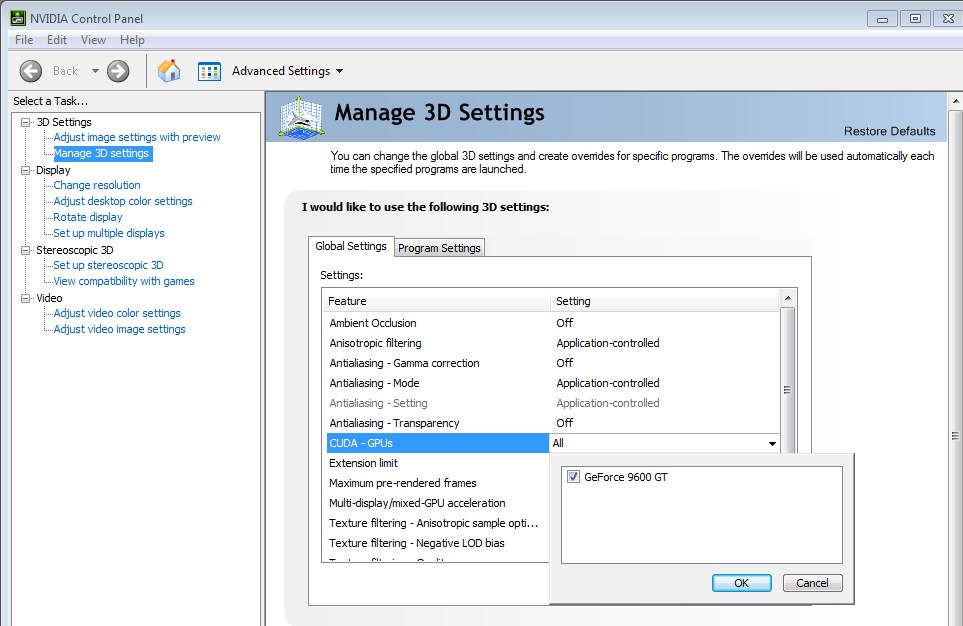Viewport: 963px width, 626px height.
Task: Select Multi-display/mixed-GPU acceleration row
Action: (x=436, y=503)
